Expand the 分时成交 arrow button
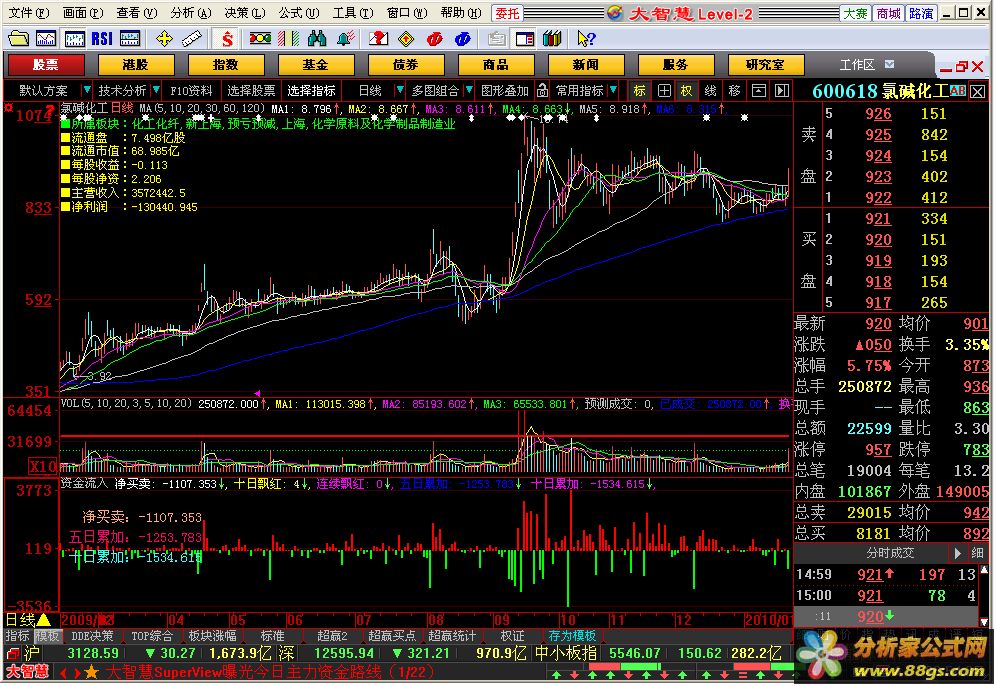996x686 pixels. [x=957, y=553]
